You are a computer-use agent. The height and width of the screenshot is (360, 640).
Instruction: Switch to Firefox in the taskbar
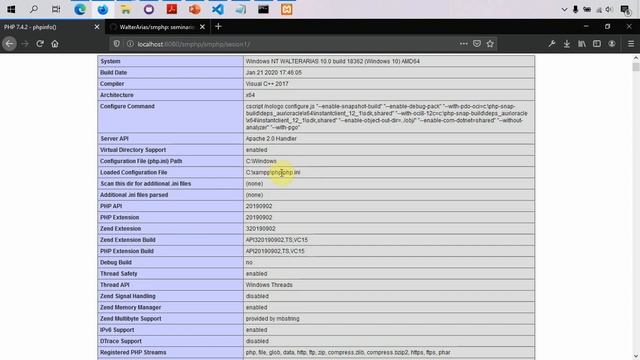pos(103,9)
